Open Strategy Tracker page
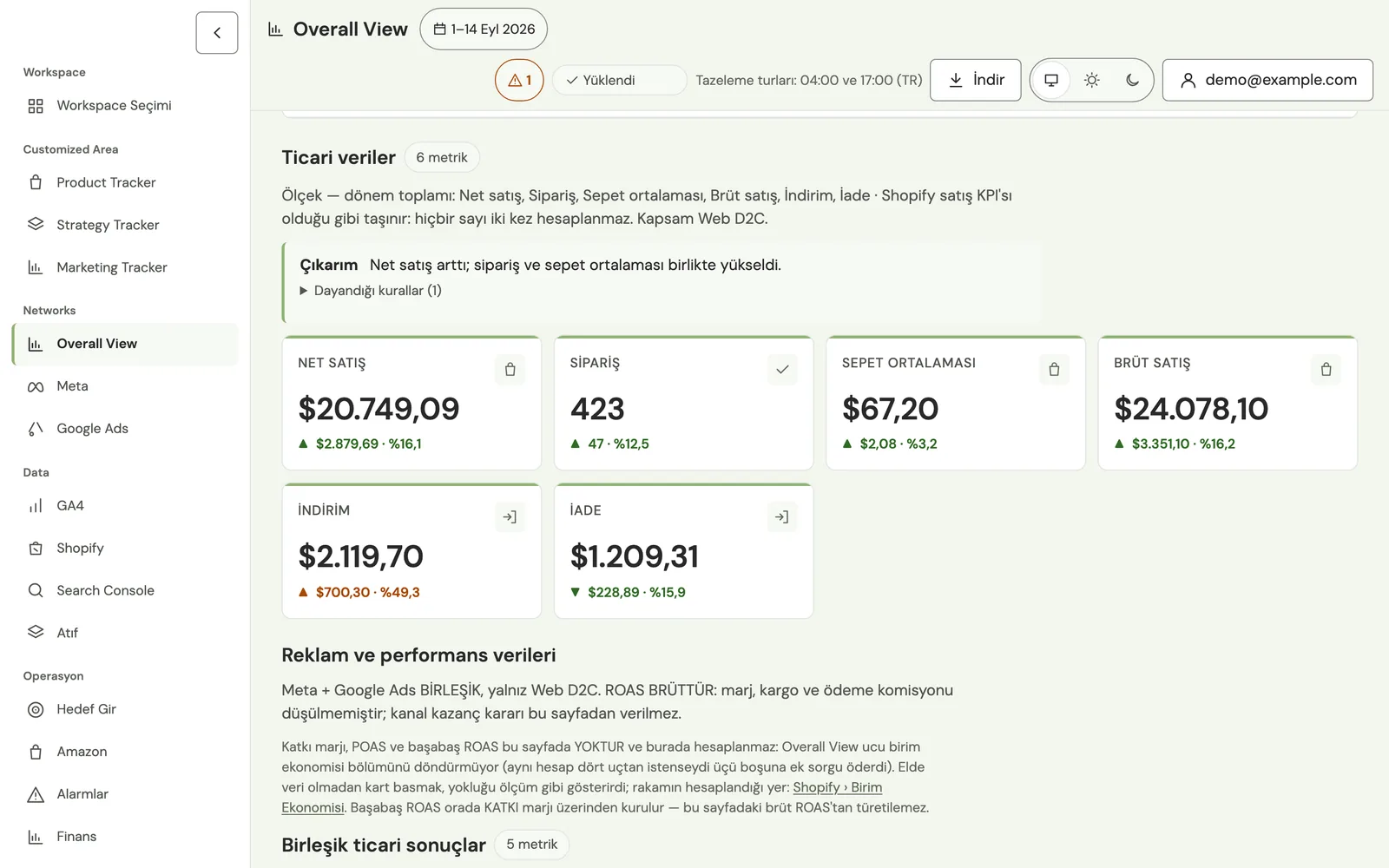The height and width of the screenshot is (868, 1389). pyautogui.click(x=125, y=225)
